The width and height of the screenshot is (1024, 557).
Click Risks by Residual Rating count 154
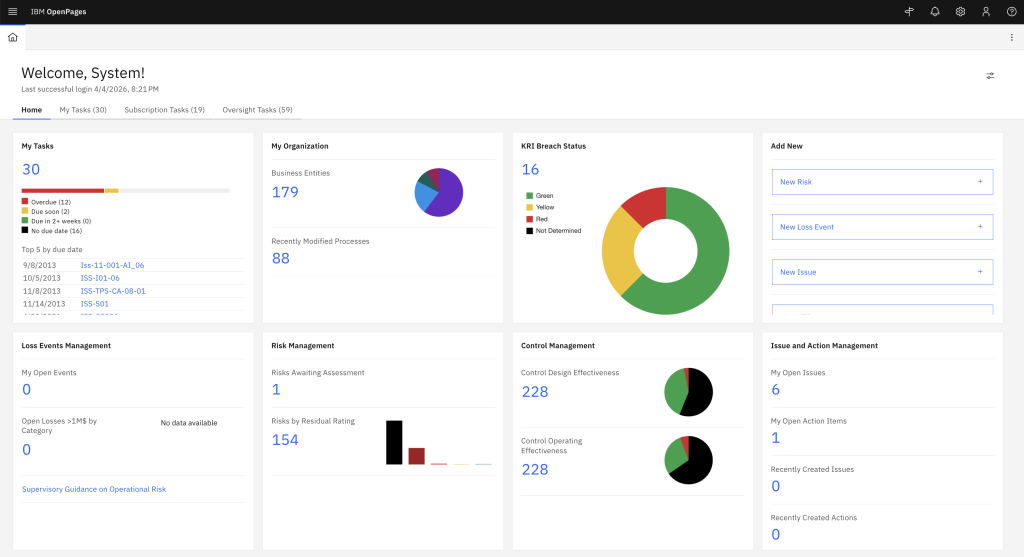285,440
